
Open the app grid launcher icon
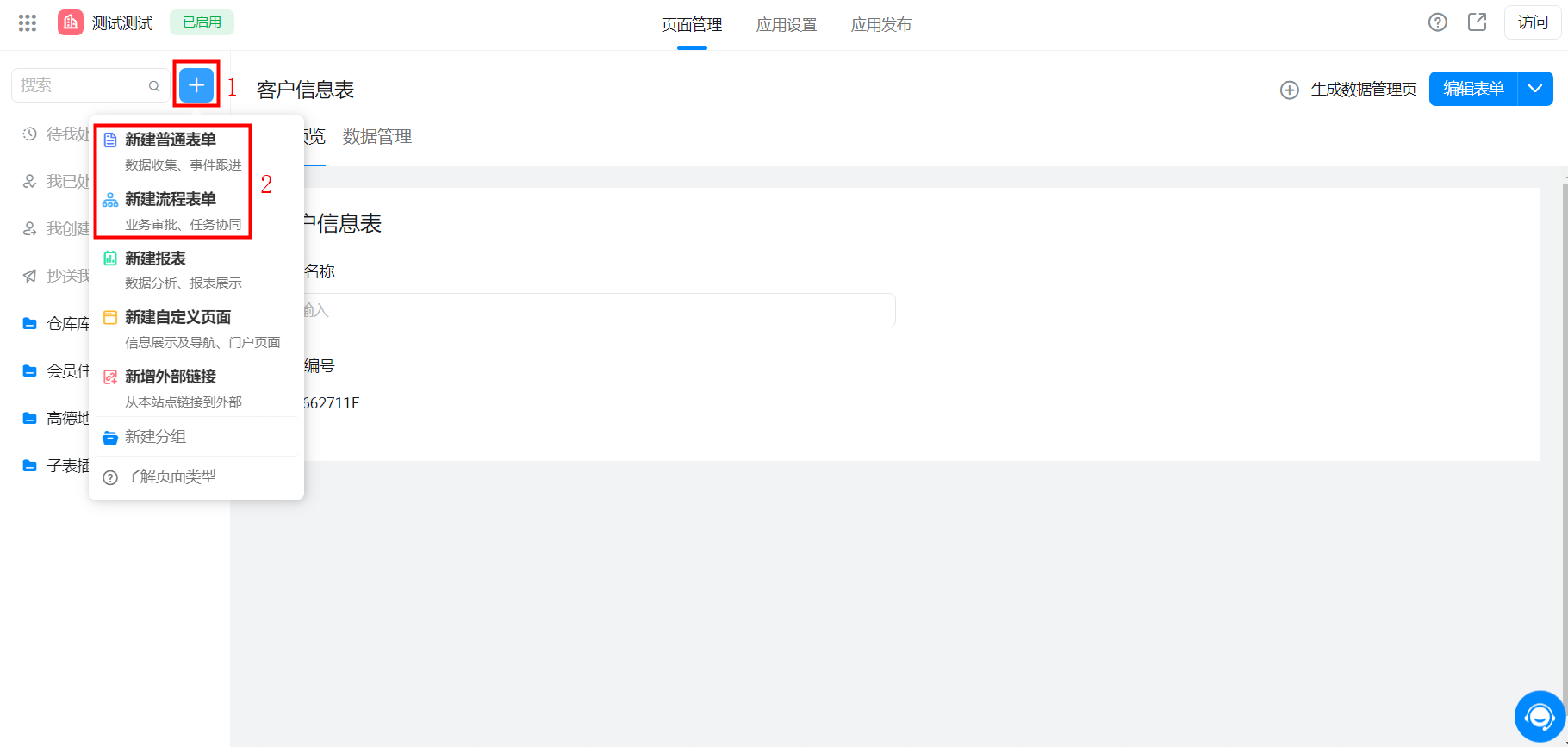point(28,23)
